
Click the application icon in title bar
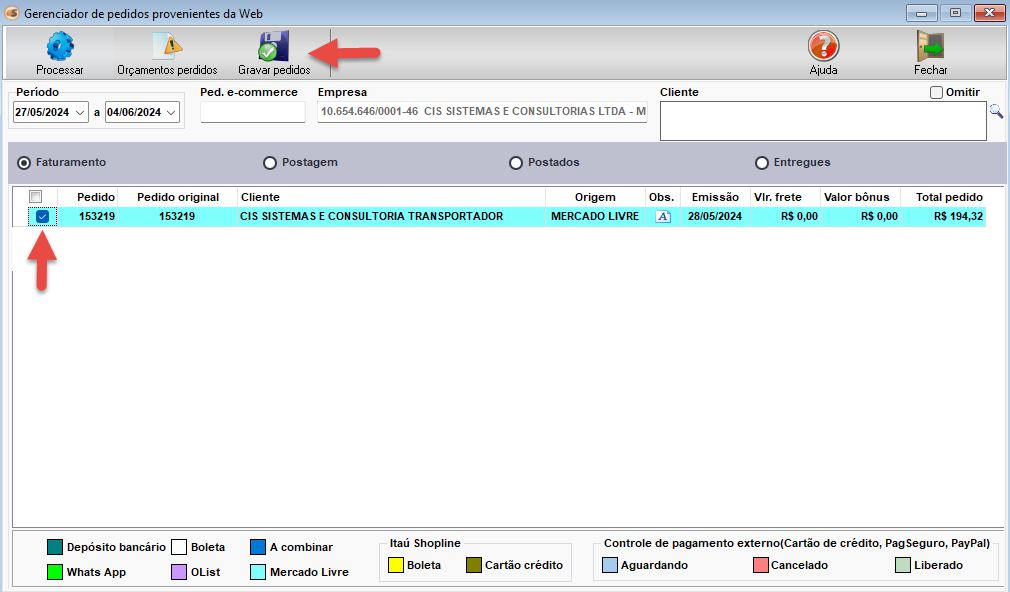[x=12, y=13]
